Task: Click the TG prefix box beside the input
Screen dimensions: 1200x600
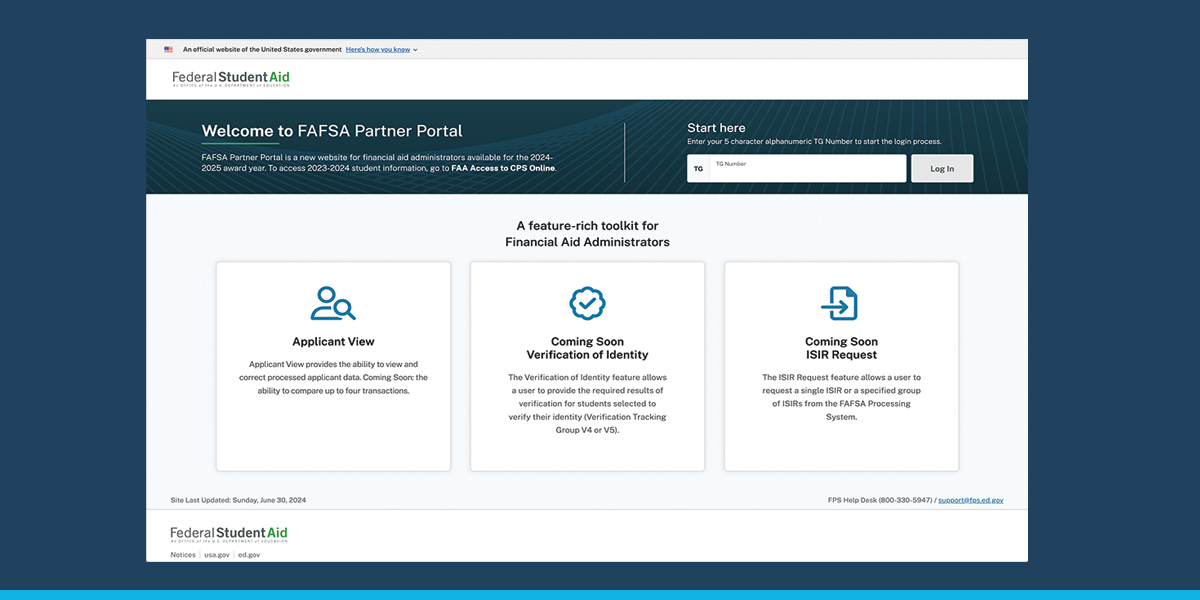Action: click(x=698, y=169)
